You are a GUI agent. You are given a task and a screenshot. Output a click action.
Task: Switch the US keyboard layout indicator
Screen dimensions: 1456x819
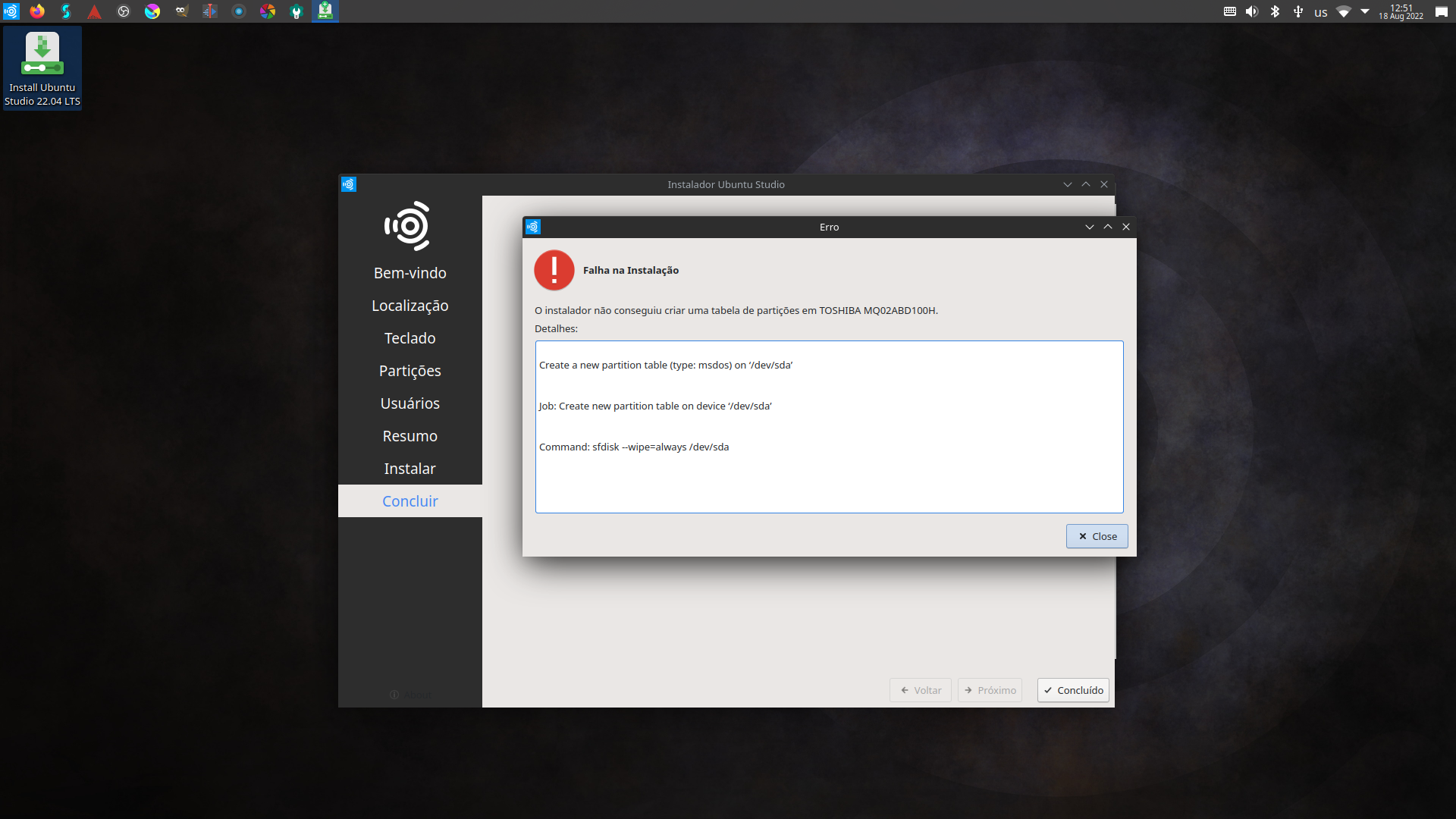point(1321,12)
